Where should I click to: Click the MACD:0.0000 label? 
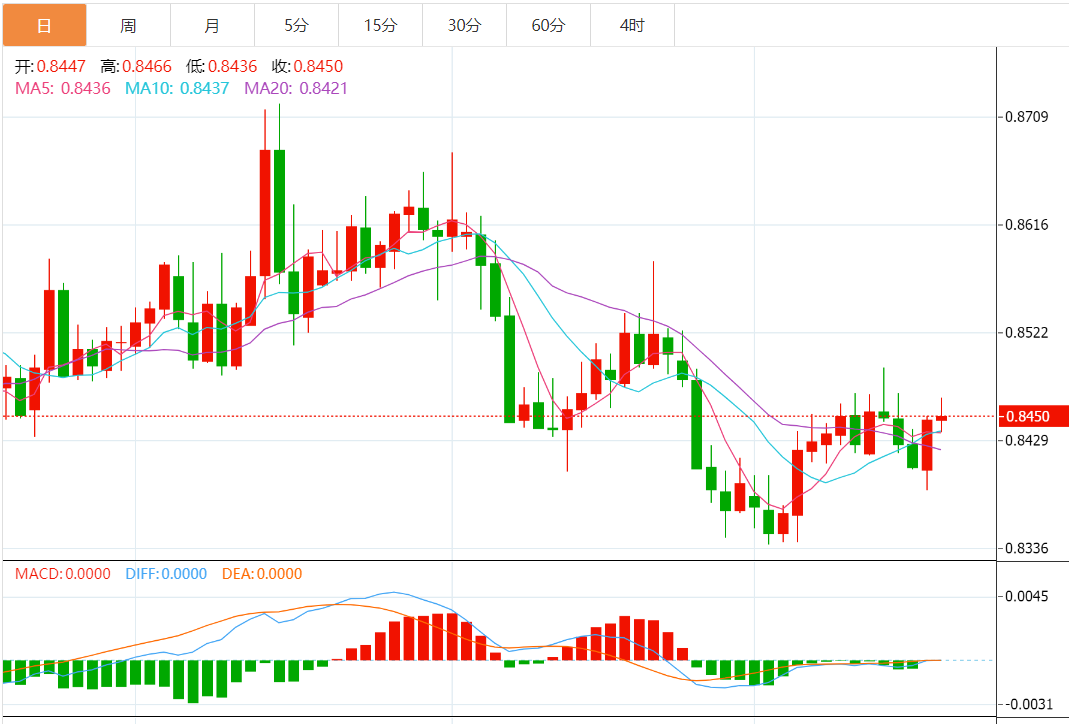63,573
